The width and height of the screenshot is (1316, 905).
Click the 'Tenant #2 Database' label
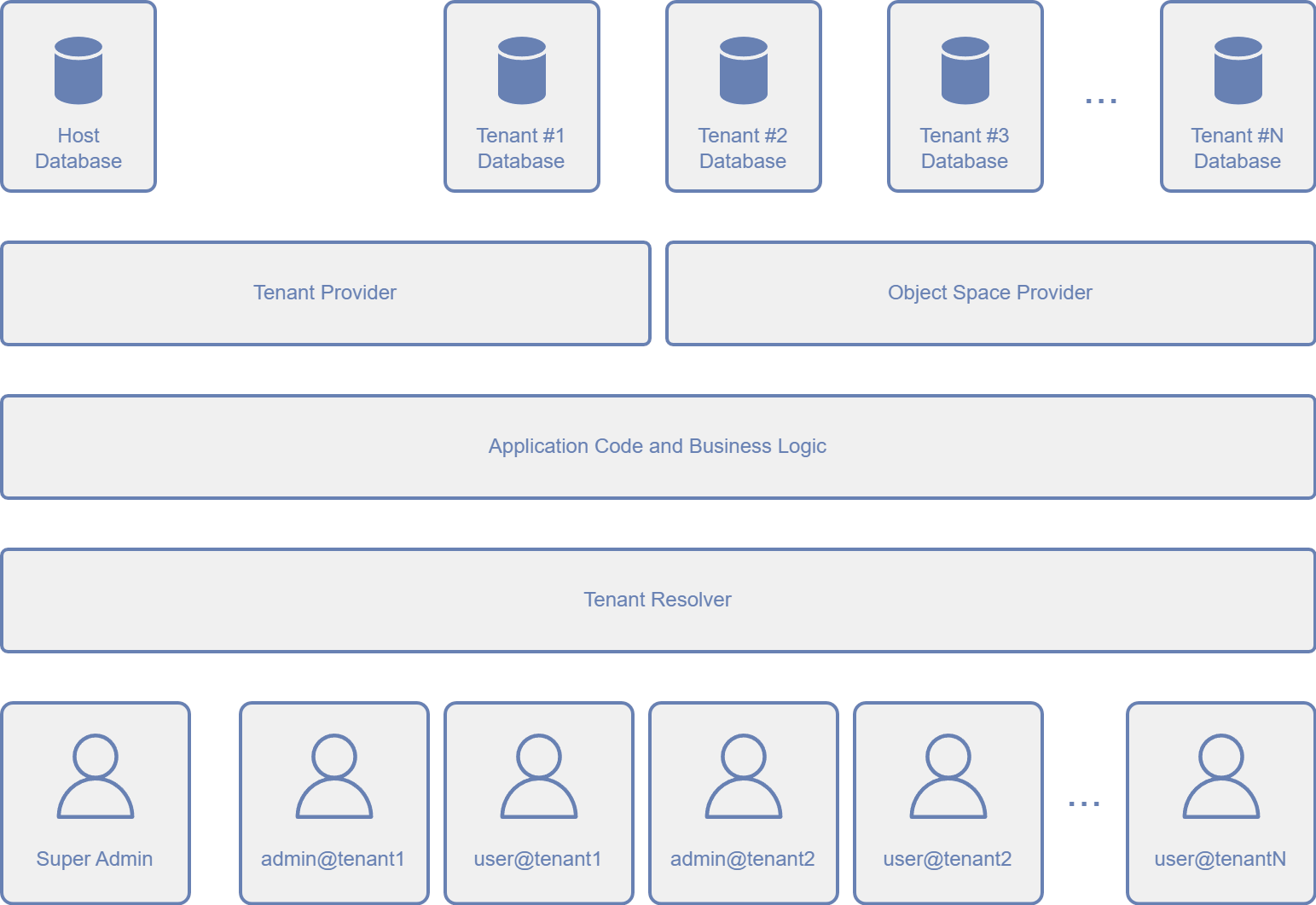coord(743,148)
